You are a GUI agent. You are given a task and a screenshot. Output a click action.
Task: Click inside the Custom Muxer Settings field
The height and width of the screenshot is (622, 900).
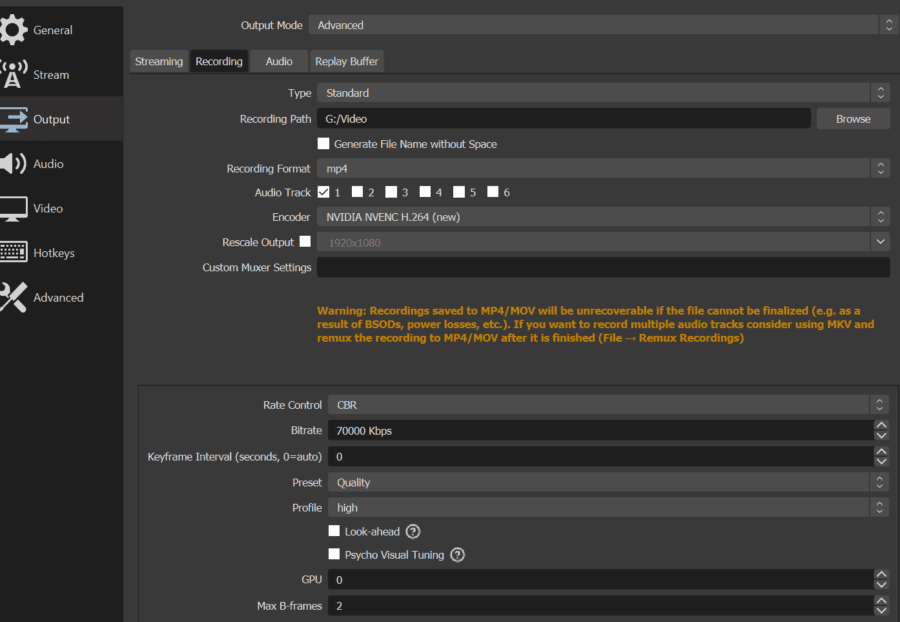(x=600, y=267)
